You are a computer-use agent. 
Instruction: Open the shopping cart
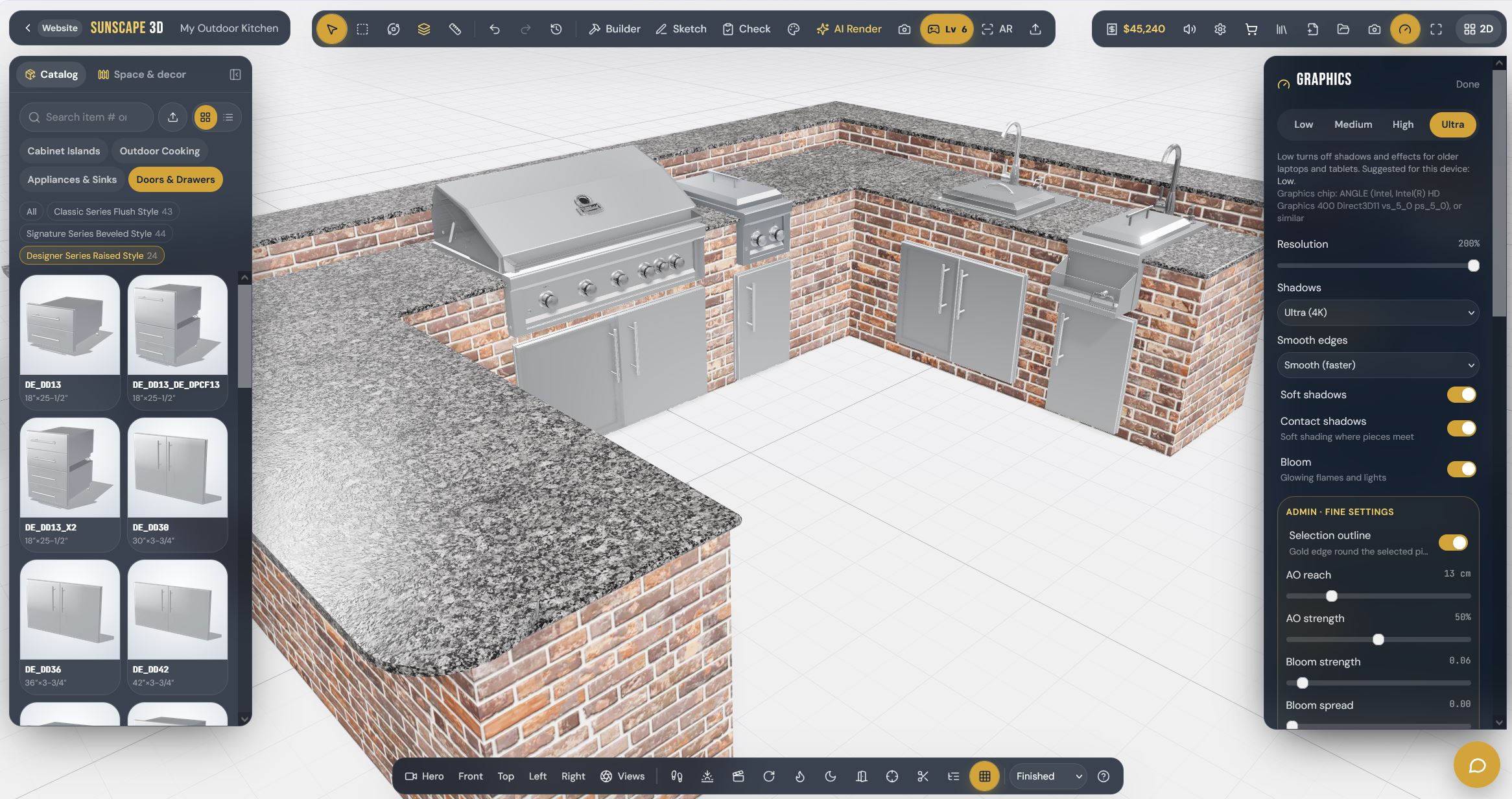(x=1251, y=29)
